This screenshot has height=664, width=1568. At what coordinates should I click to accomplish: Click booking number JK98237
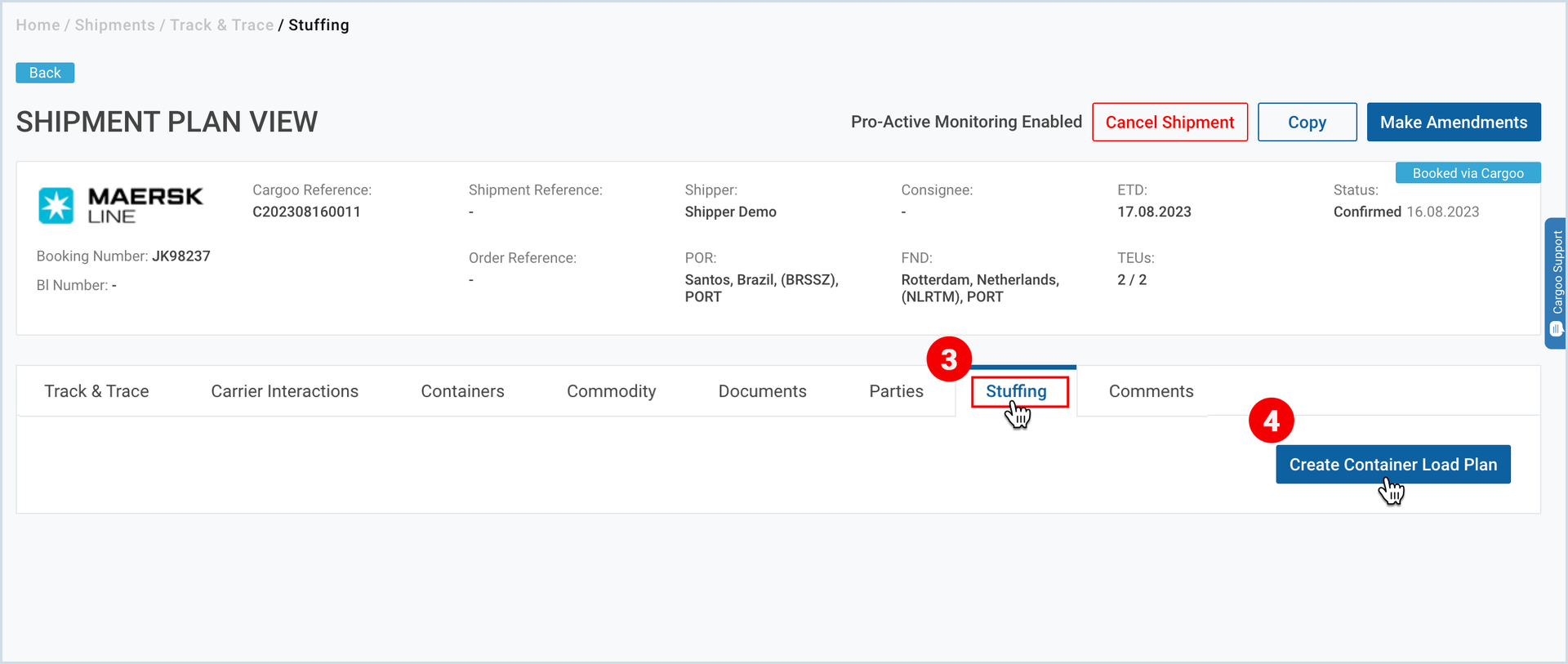(x=181, y=256)
